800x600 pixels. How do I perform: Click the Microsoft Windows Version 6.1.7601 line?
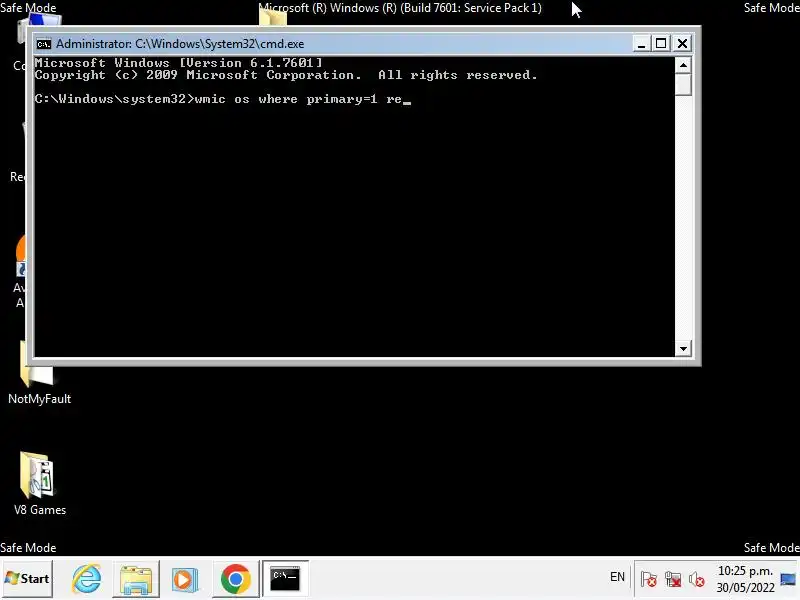[179, 63]
